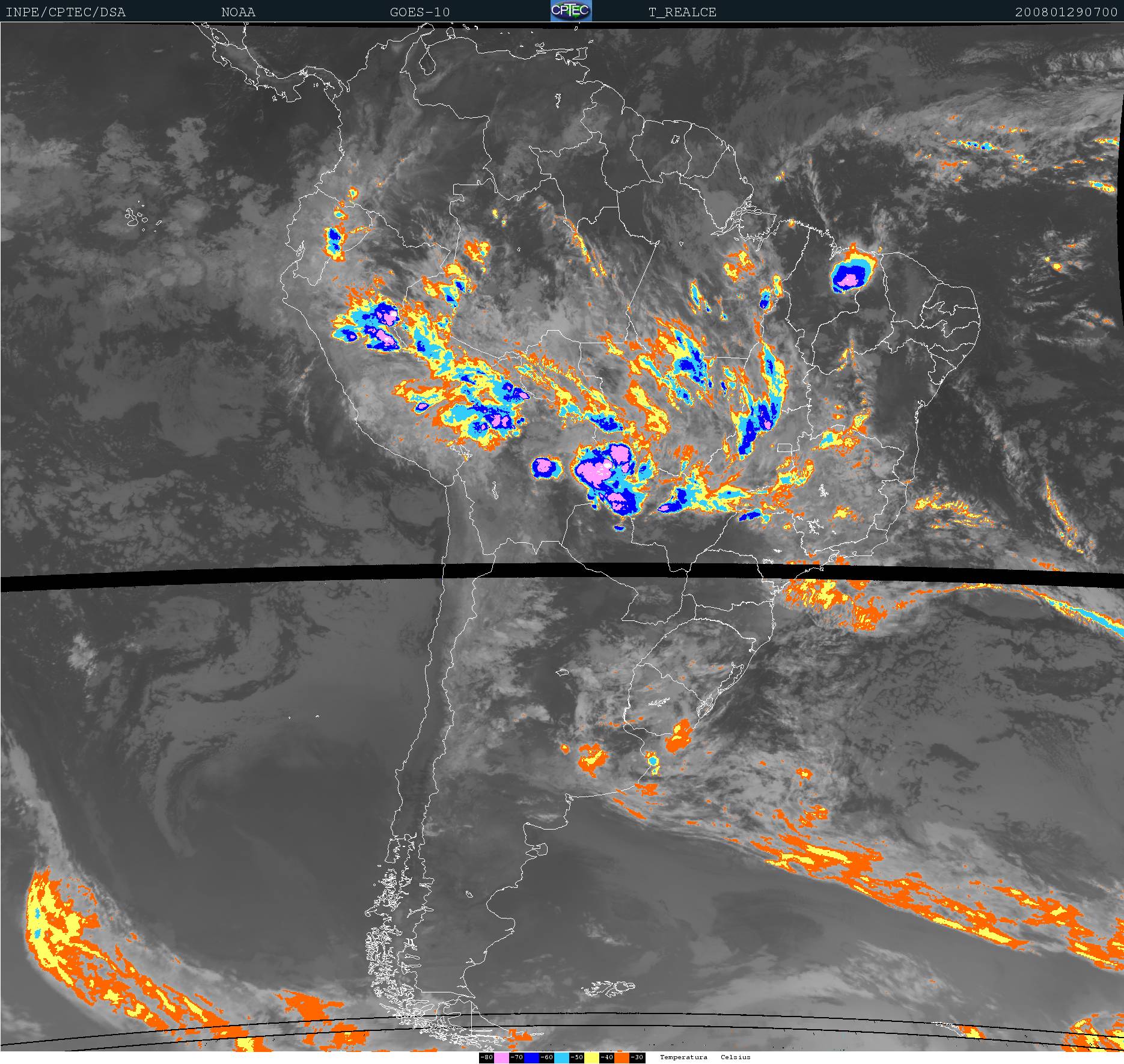Click the 200801290700 timestamp

click(1066, 12)
